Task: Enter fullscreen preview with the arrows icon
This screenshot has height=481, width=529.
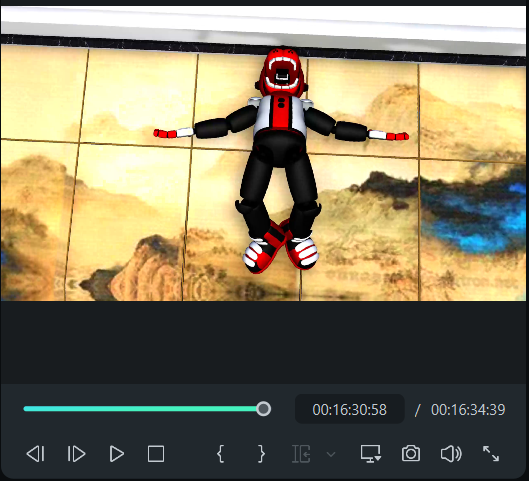Action: click(x=491, y=454)
